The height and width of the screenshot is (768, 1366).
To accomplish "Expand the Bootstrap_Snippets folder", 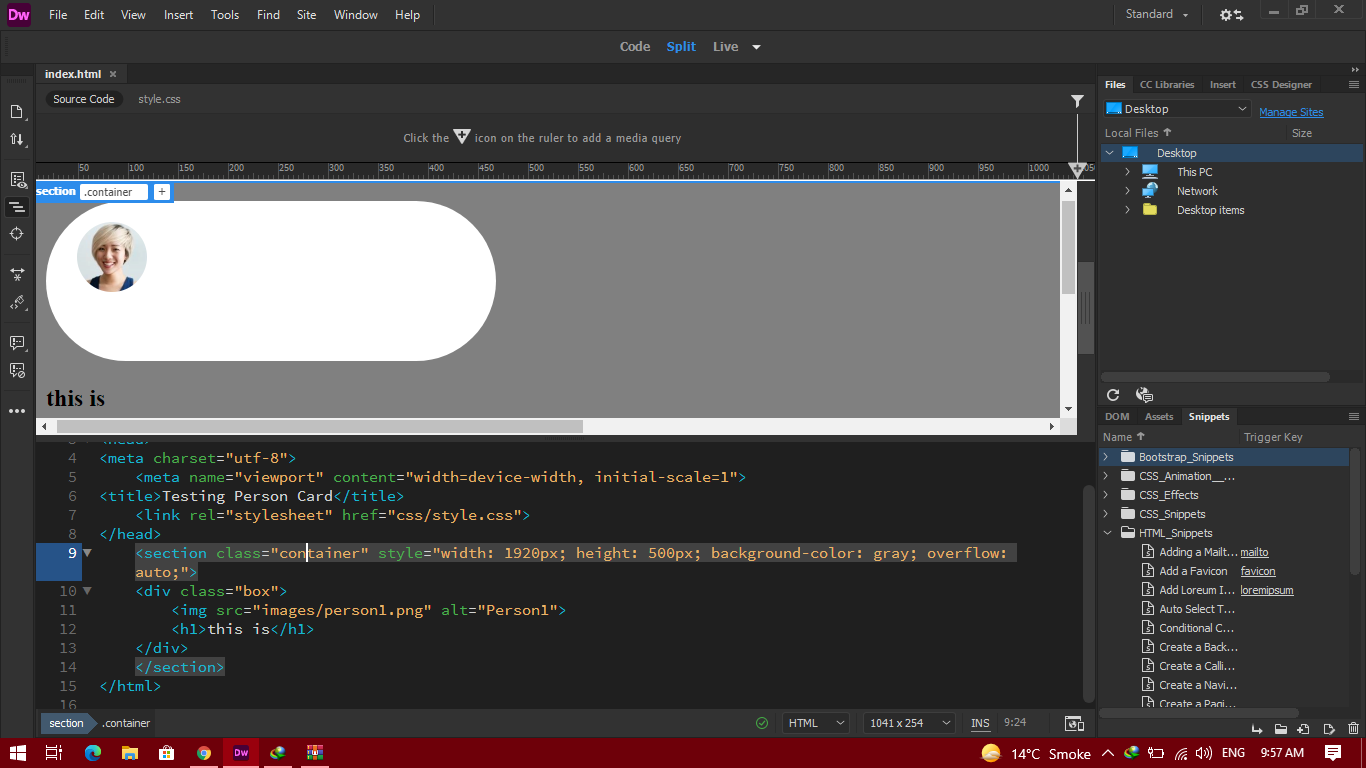I will 1105,457.
